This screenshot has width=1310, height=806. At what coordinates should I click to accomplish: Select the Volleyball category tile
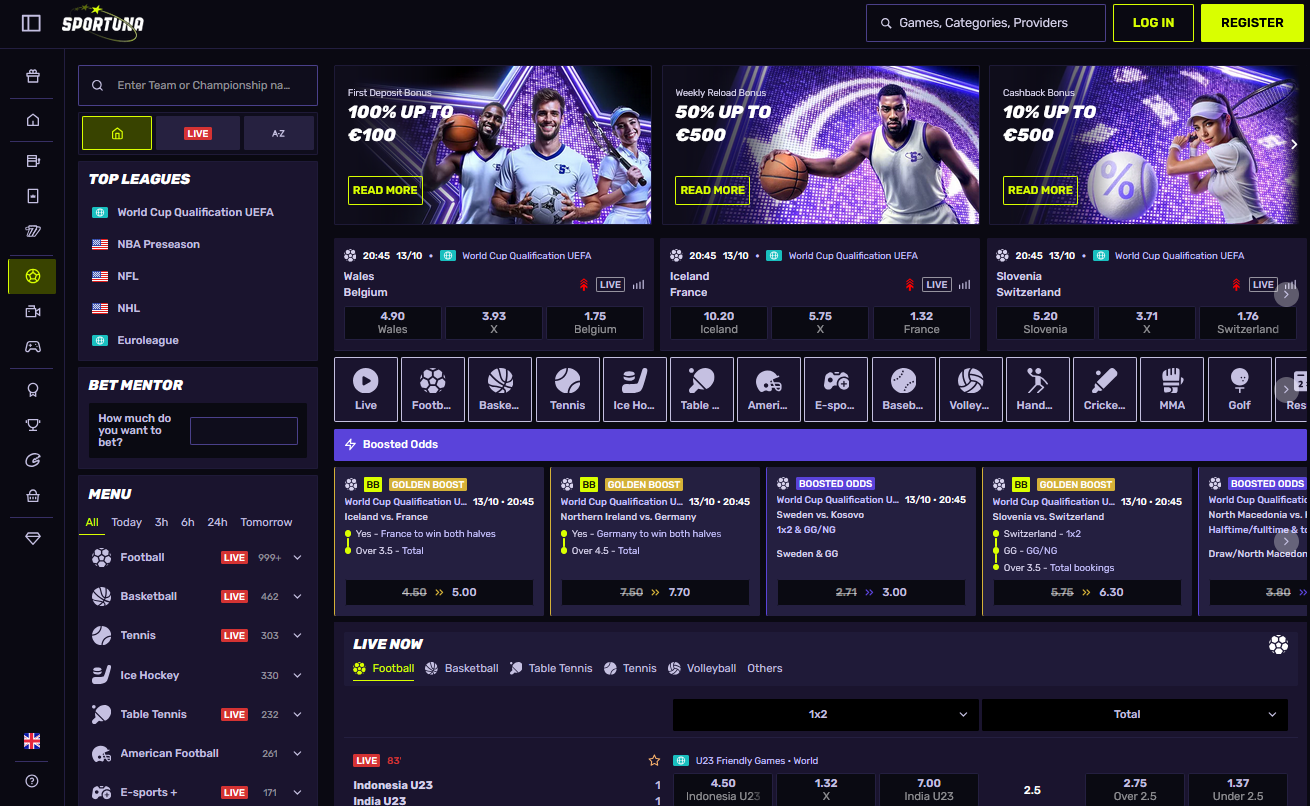click(x=970, y=389)
